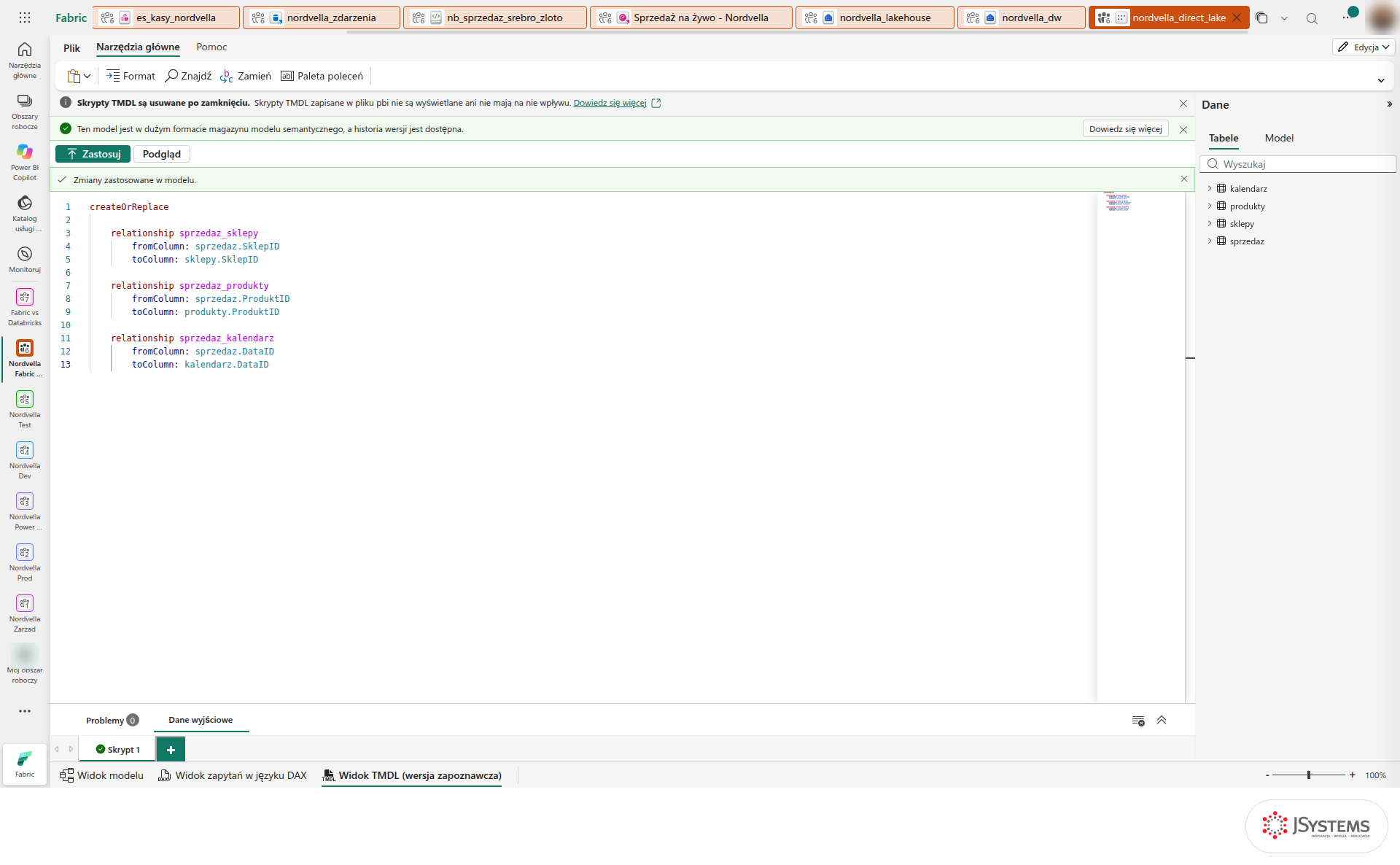This screenshot has width=1400, height=865.
Task: Select the Dane wyjściowe tab
Action: pyautogui.click(x=201, y=720)
